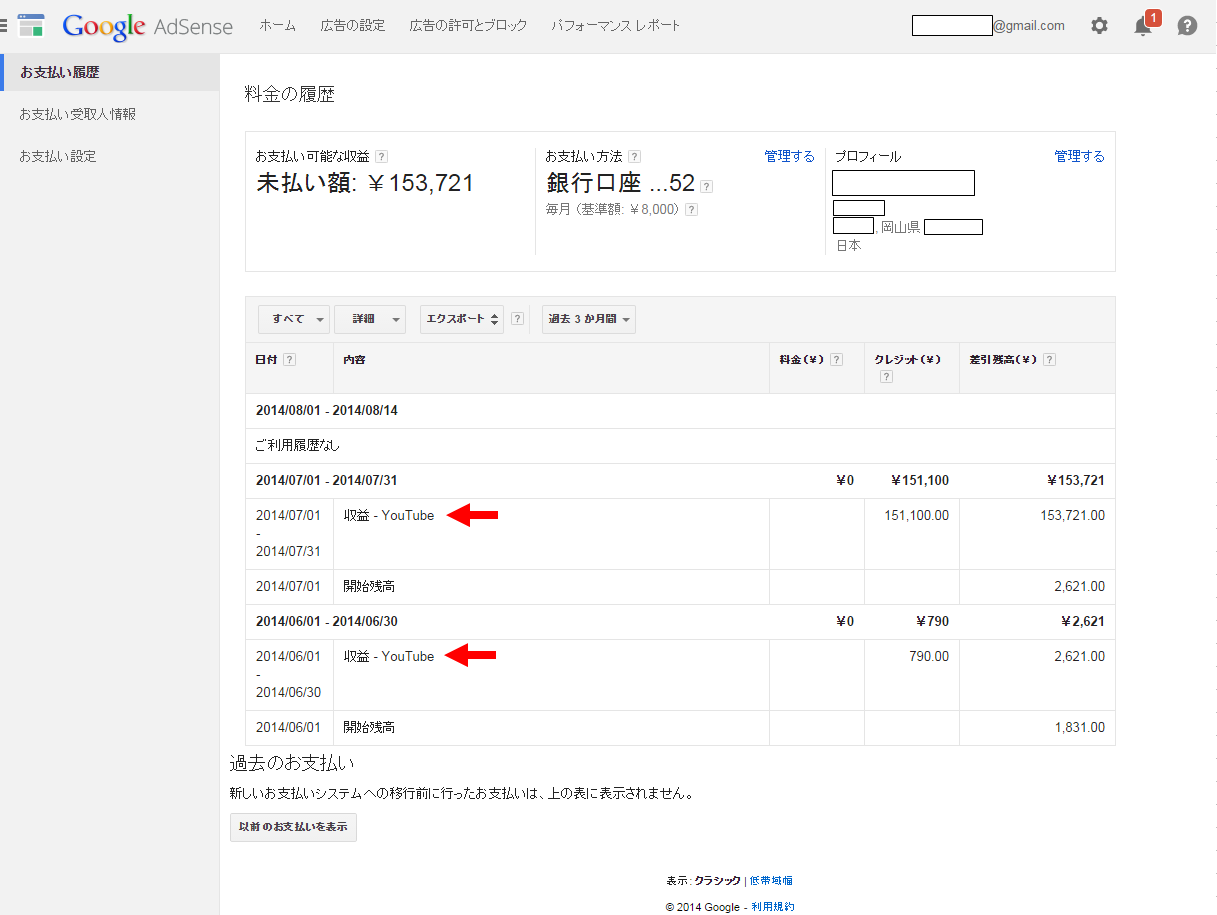1217x915 pixels.
Task: Click 未払い額: ¥153,721 amount
Action: 365,183
